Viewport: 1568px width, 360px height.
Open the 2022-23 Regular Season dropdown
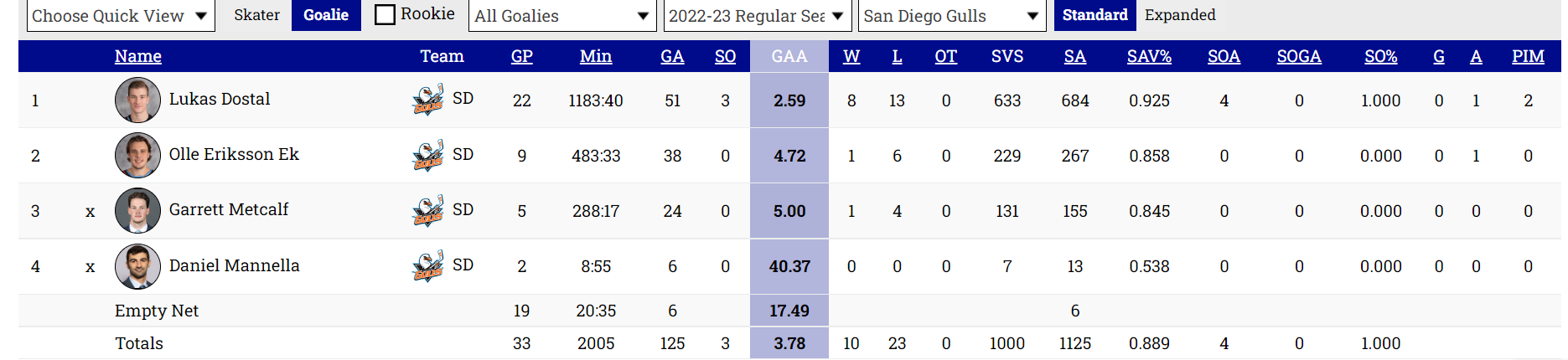tap(757, 16)
